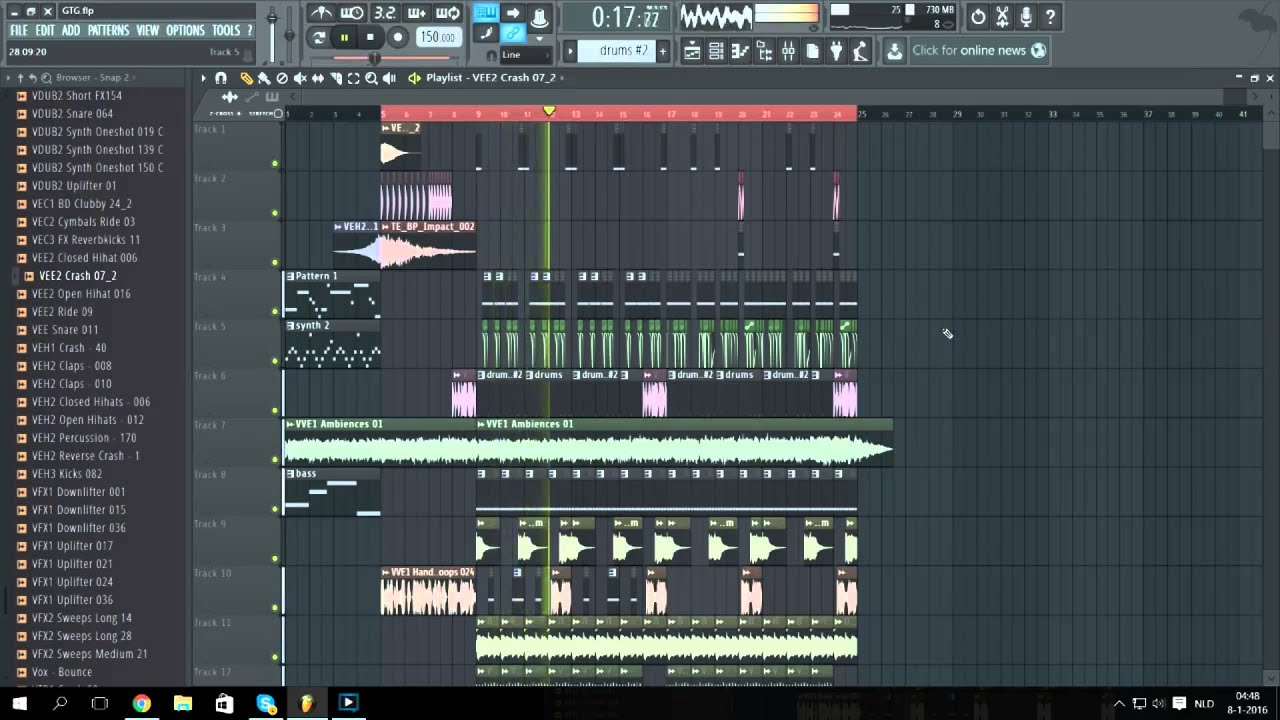The width and height of the screenshot is (1280, 720).
Task: Toggle pattern/song mode switch
Action: tap(319, 37)
